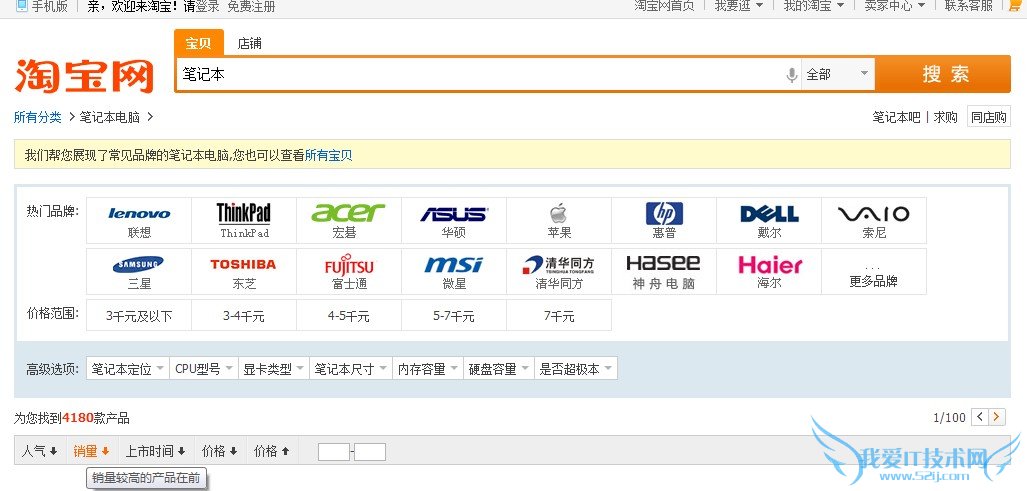This screenshot has height=491, width=1027.
Task: Open the 免费注册 link
Action: [252, 7]
